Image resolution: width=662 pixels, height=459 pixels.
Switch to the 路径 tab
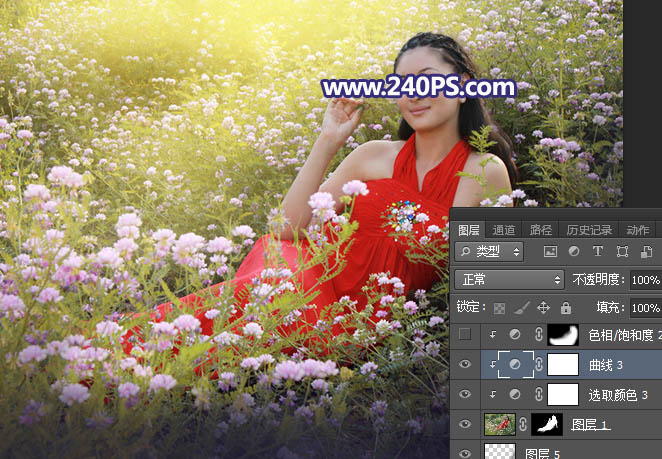tap(540, 229)
